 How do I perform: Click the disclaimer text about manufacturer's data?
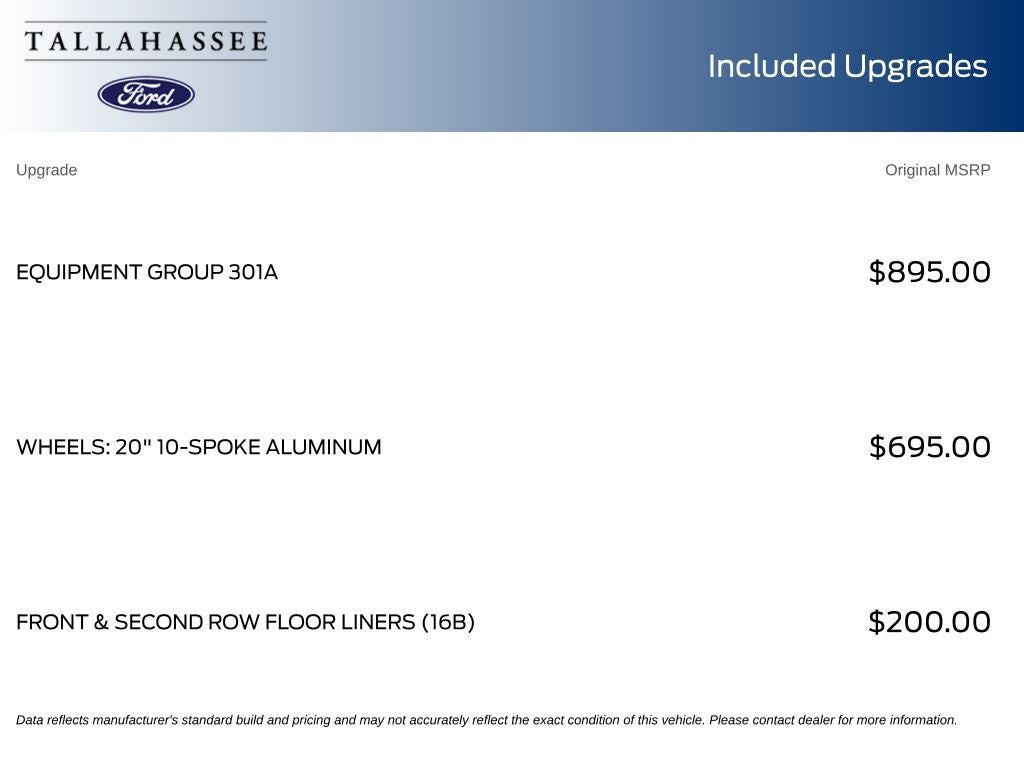point(487,720)
